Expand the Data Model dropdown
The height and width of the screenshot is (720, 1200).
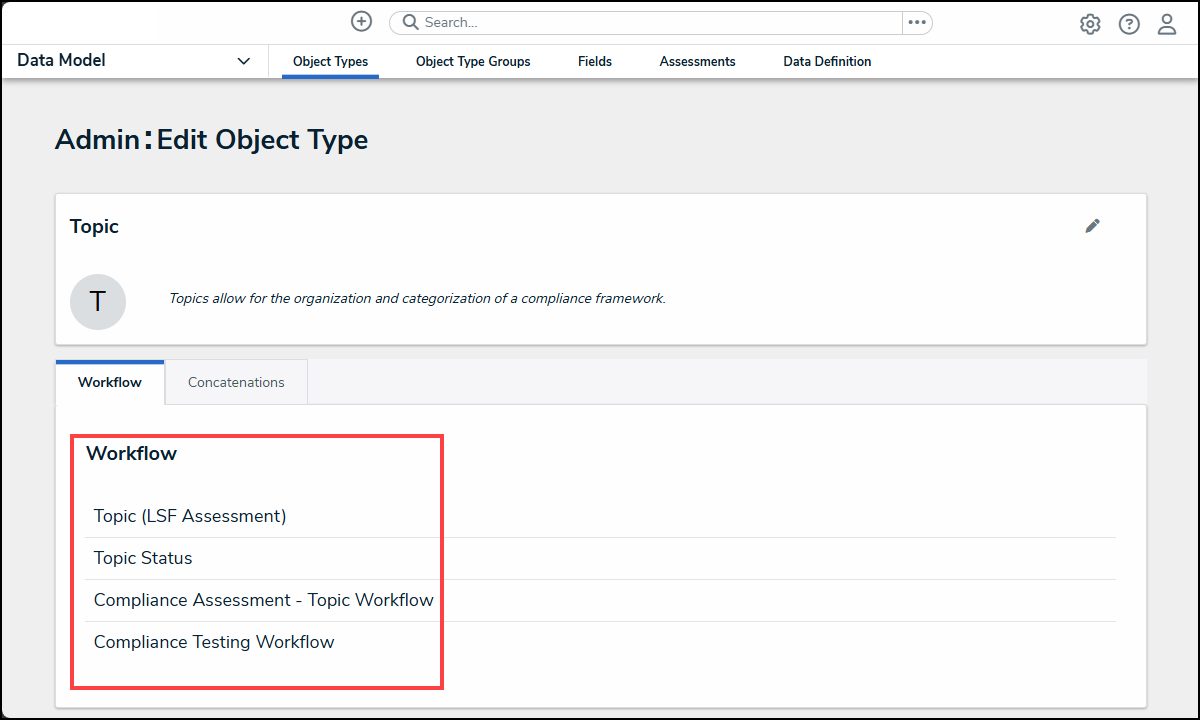tap(243, 61)
